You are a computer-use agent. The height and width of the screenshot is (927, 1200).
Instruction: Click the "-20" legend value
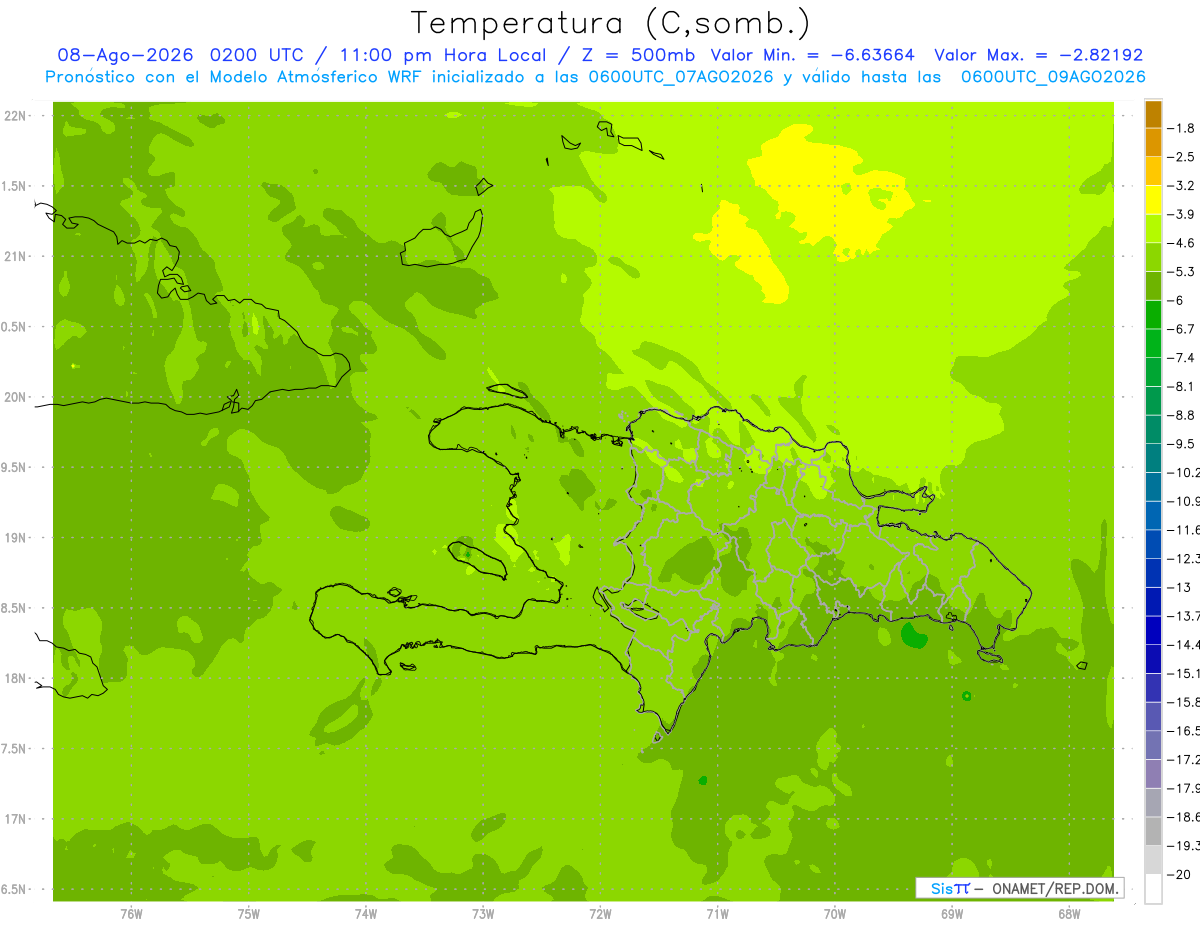[1181, 875]
